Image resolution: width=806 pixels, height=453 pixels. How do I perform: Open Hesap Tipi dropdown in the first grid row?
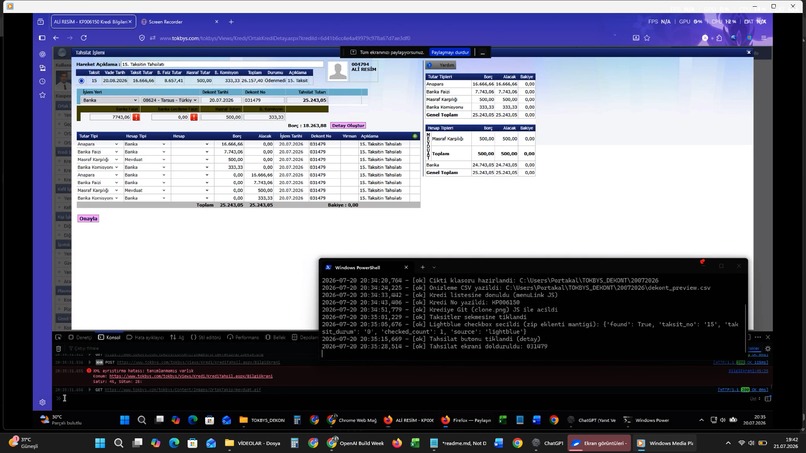pyautogui.click(x=145, y=144)
